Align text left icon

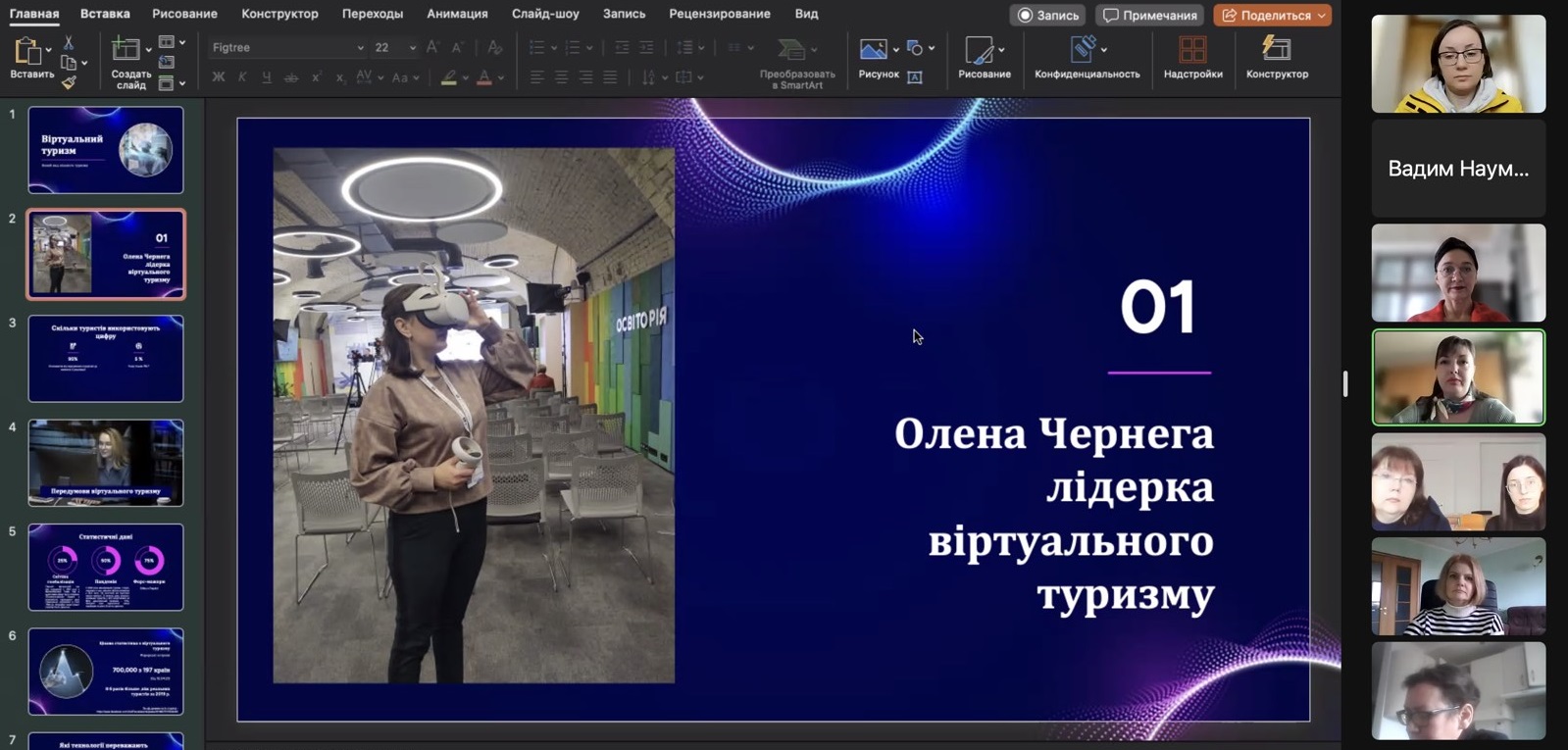tap(537, 77)
